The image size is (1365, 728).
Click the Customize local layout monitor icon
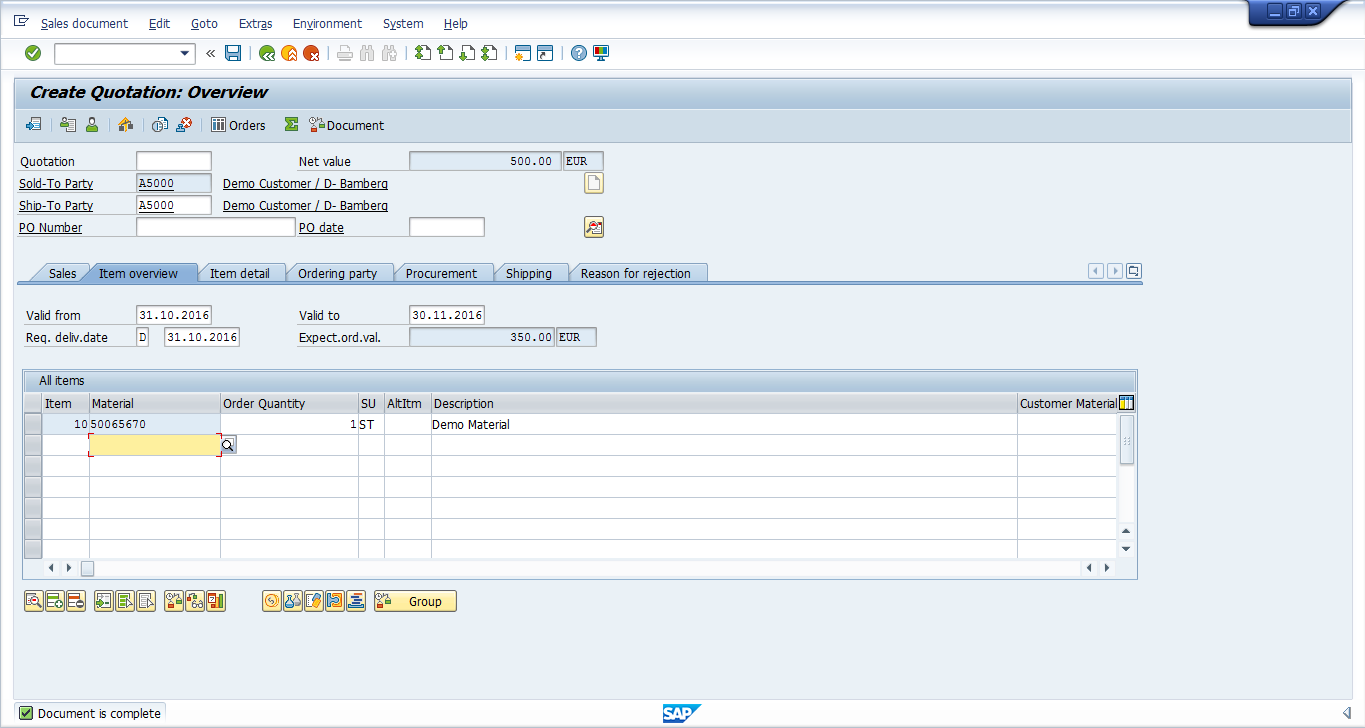pyautogui.click(x=601, y=53)
